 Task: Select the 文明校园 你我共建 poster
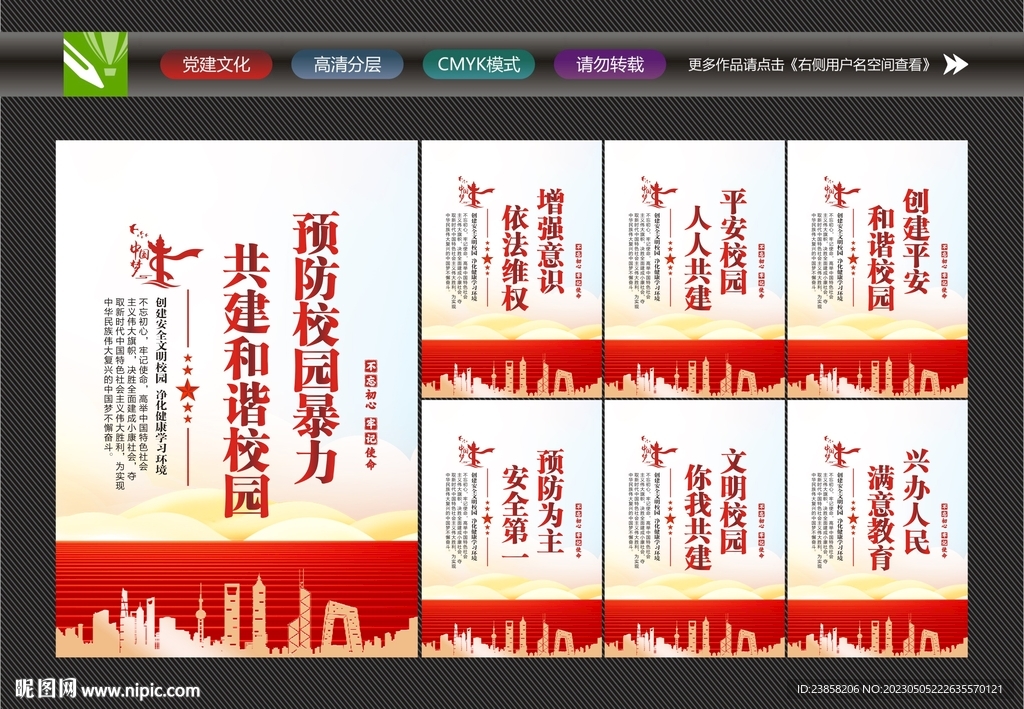pos(694,529)
